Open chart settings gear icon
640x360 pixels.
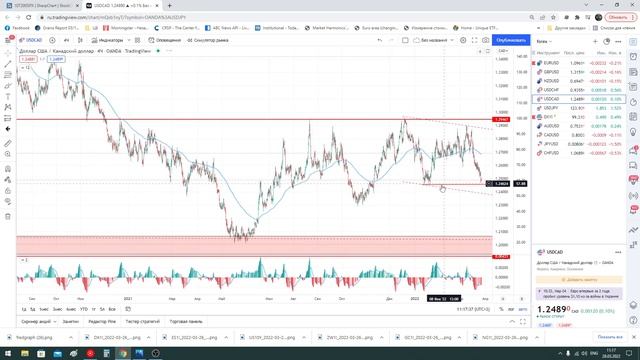tap(463, 40)
